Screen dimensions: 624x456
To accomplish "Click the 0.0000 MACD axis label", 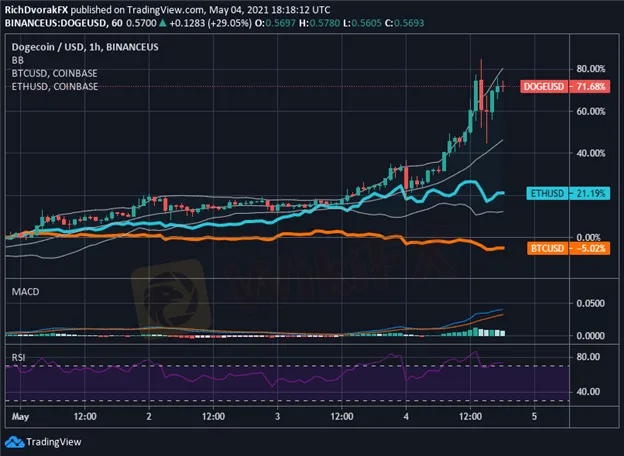I will pos(591,336).
